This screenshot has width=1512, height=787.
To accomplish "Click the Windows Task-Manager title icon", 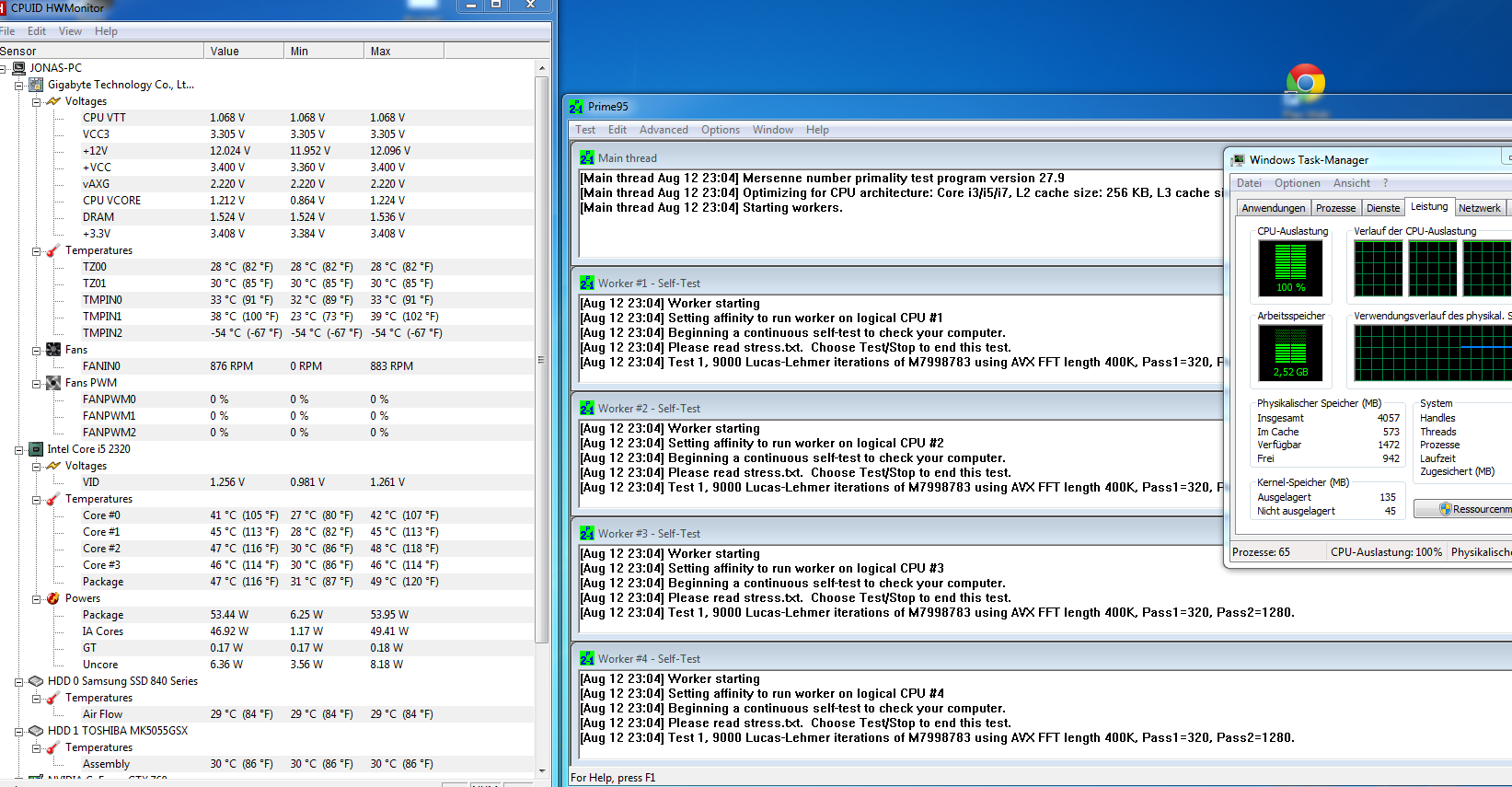I will 1239,160.
